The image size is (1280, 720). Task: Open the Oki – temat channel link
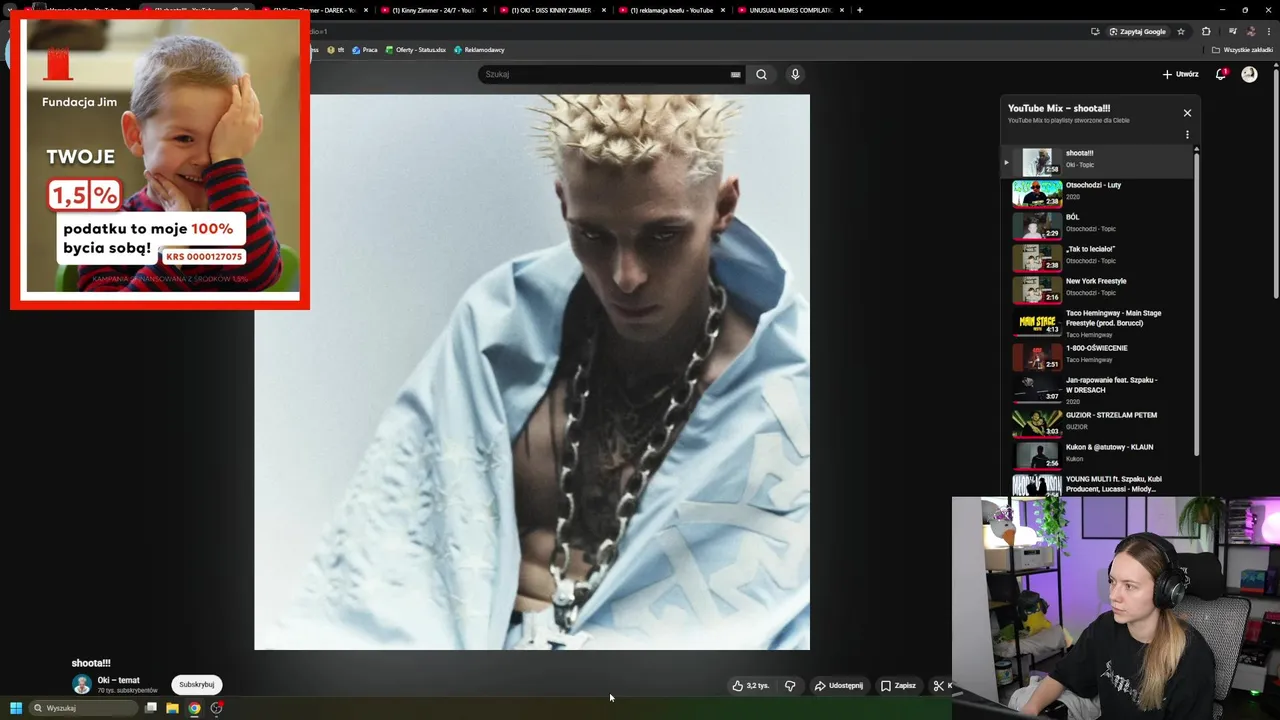coord(118,680)
